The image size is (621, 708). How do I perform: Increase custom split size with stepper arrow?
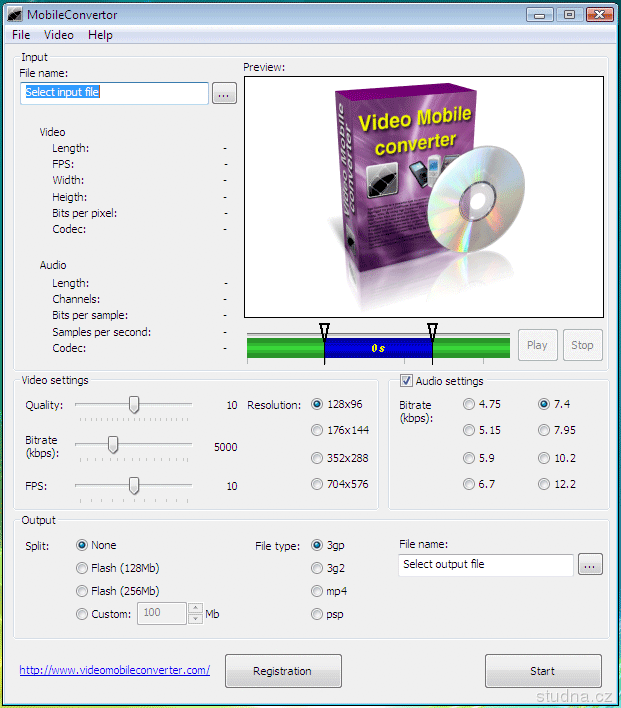195,609
